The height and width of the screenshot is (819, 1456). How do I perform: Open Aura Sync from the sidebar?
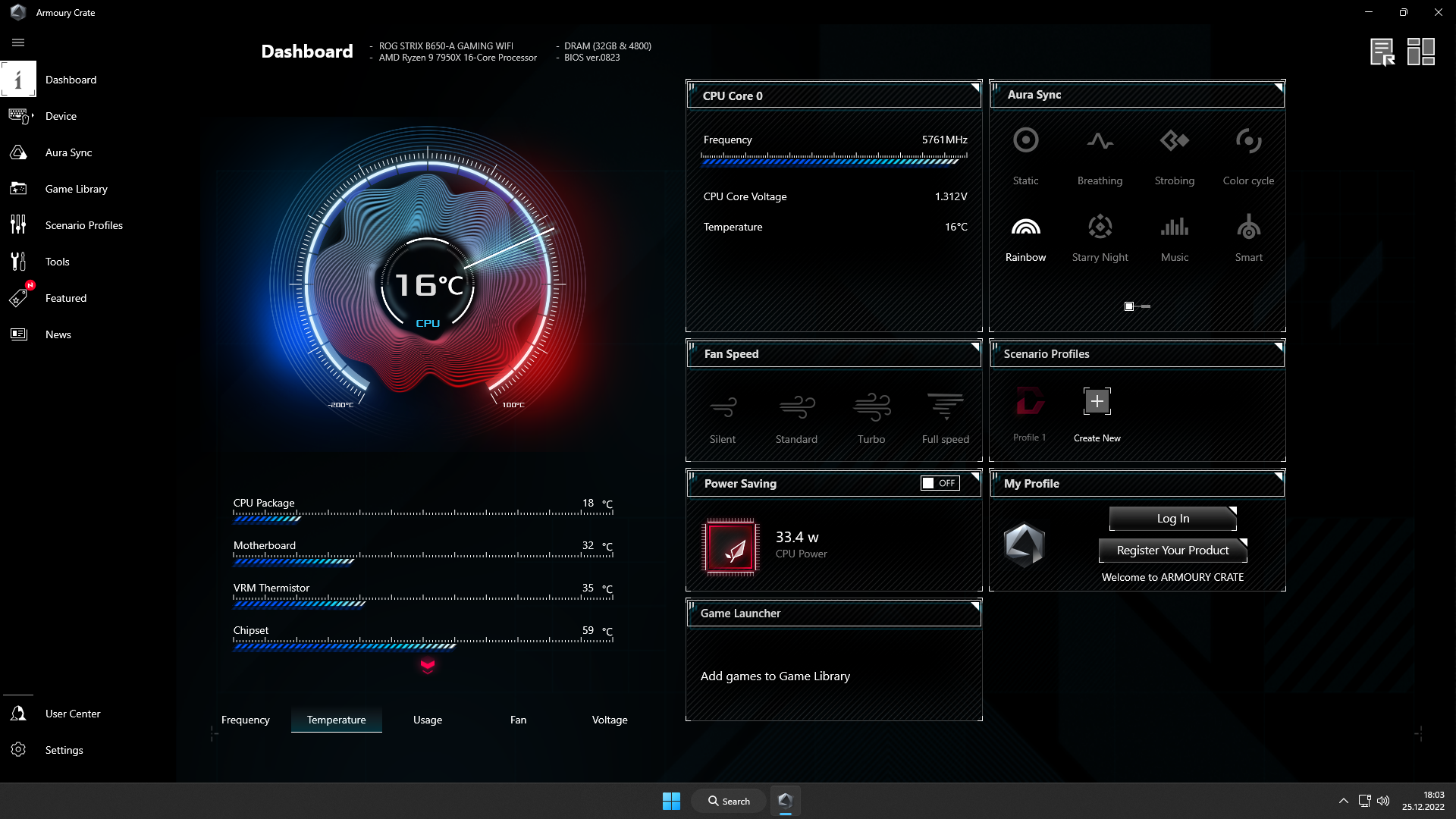68,152
